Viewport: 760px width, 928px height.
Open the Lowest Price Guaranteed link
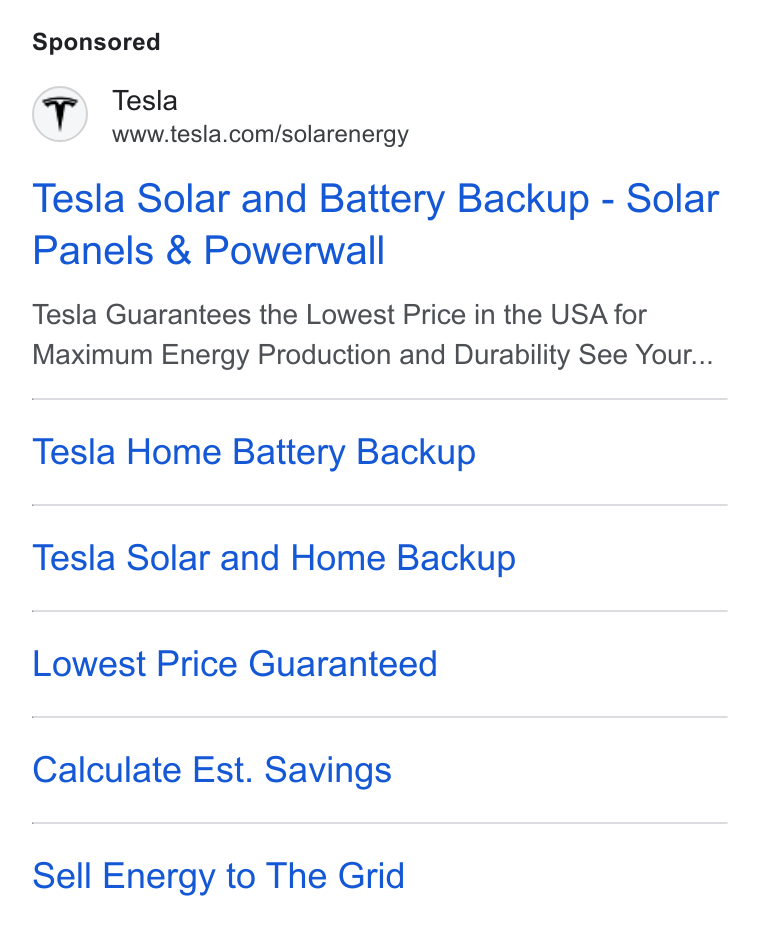click(235, 664)
